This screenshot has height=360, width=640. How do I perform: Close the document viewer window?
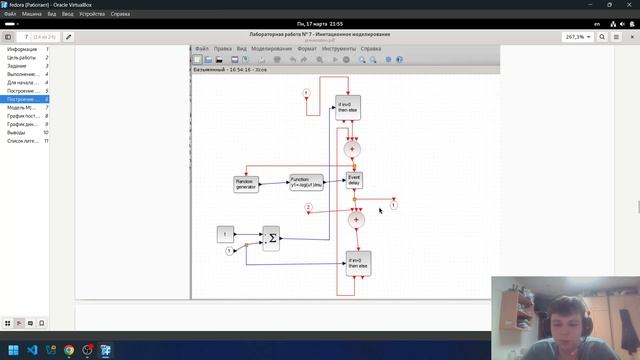(632, 37)
